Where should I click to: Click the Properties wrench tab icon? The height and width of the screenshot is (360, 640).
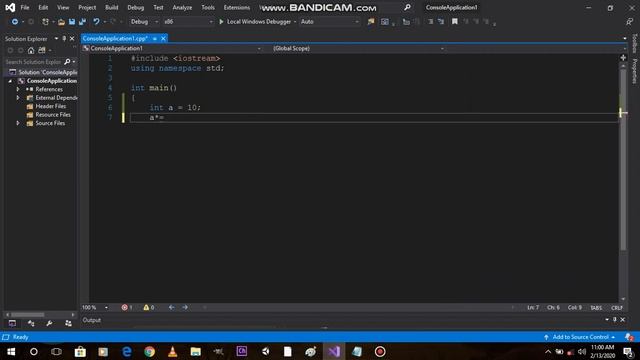[x=49, y=323]
